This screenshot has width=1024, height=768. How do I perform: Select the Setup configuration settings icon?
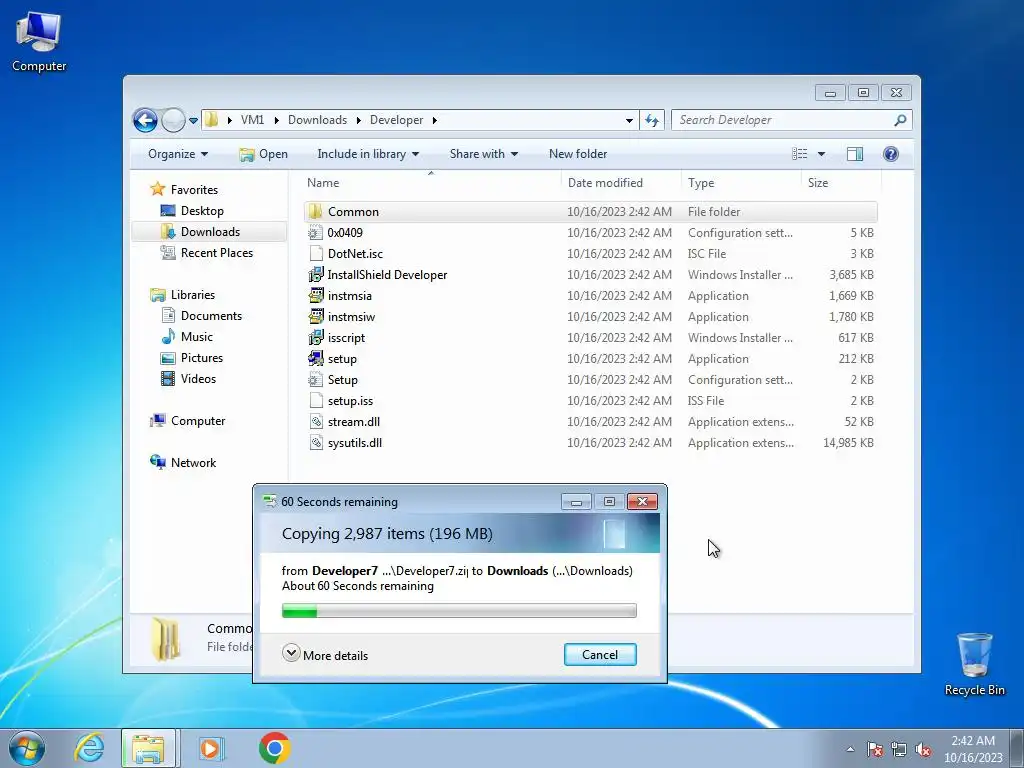point(315,379)
